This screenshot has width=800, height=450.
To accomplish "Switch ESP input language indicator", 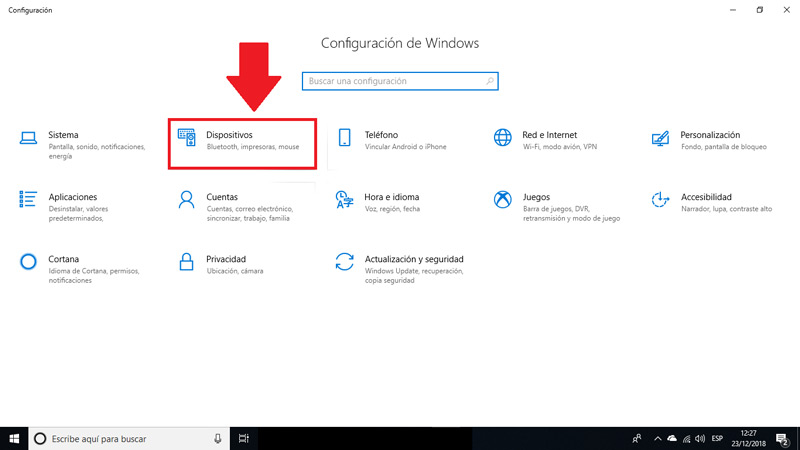I will click(717, 438).
